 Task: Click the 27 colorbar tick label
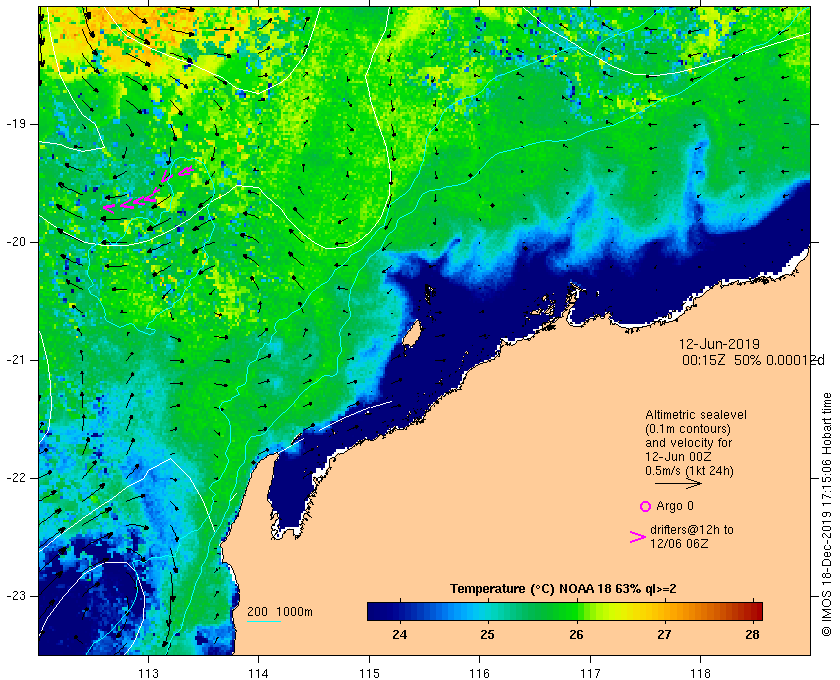click(664, 634)
